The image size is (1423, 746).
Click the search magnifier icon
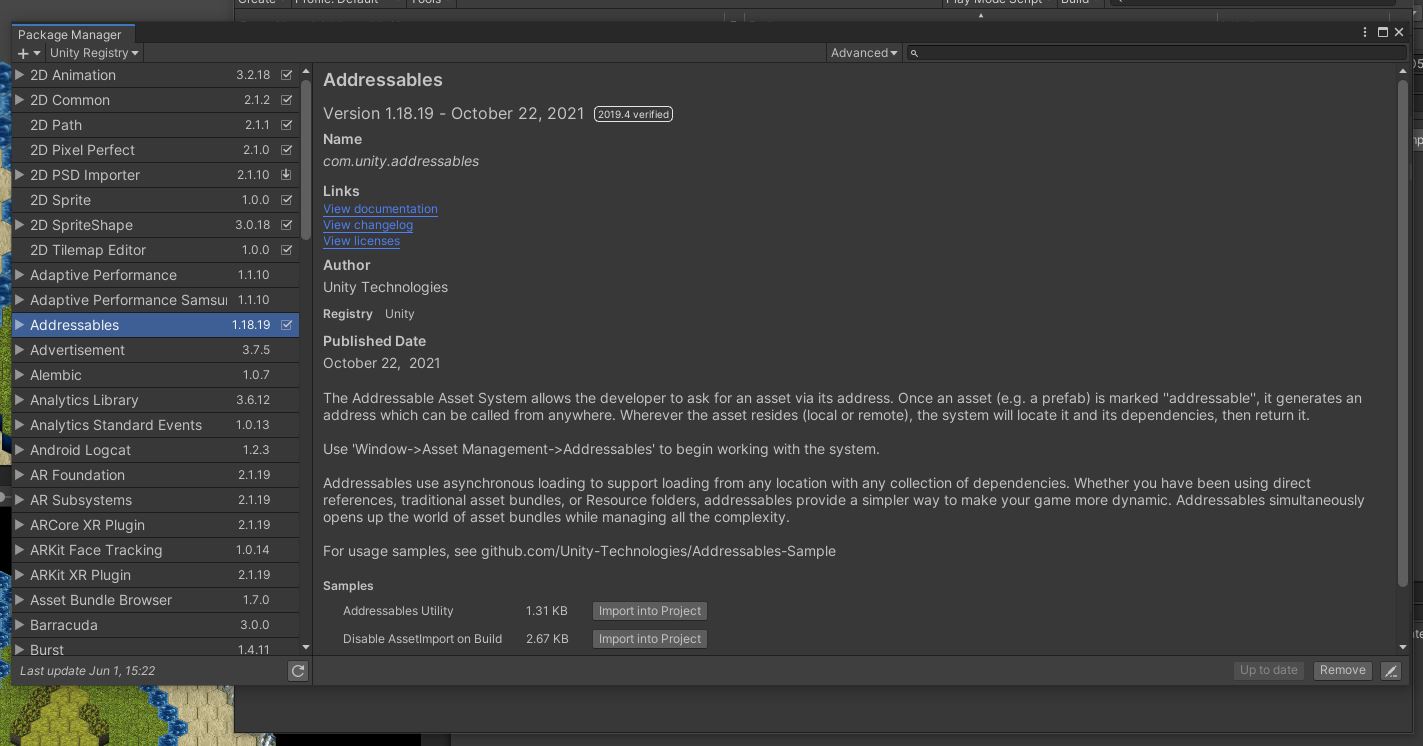tap(914, 53)
